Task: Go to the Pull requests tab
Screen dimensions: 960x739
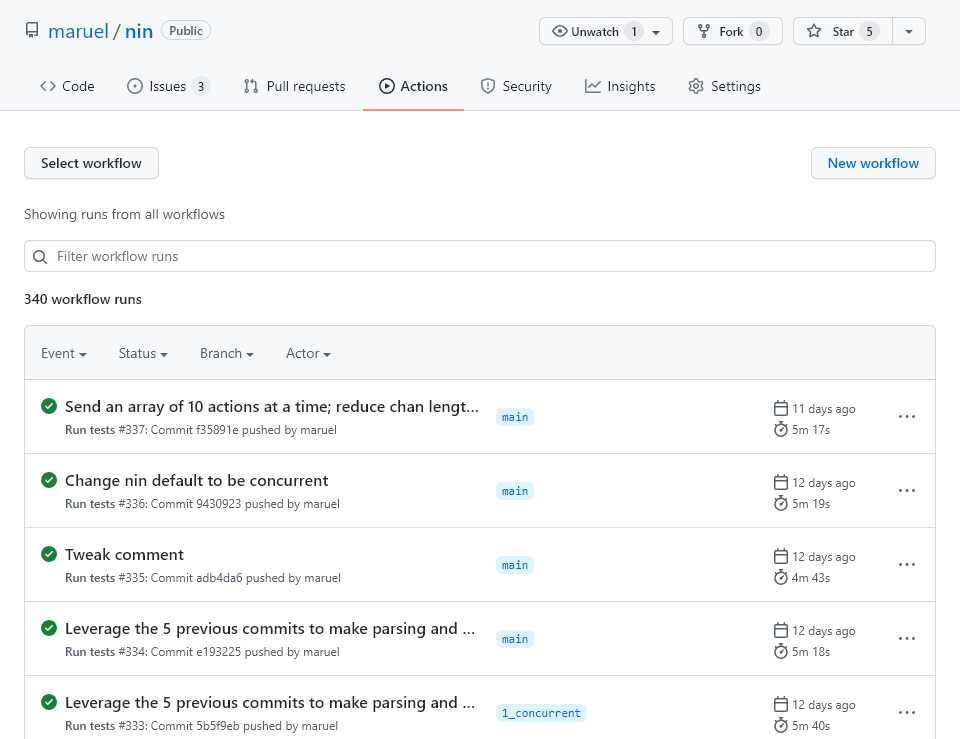Action: pyautogui.click(x=294, y=86)
